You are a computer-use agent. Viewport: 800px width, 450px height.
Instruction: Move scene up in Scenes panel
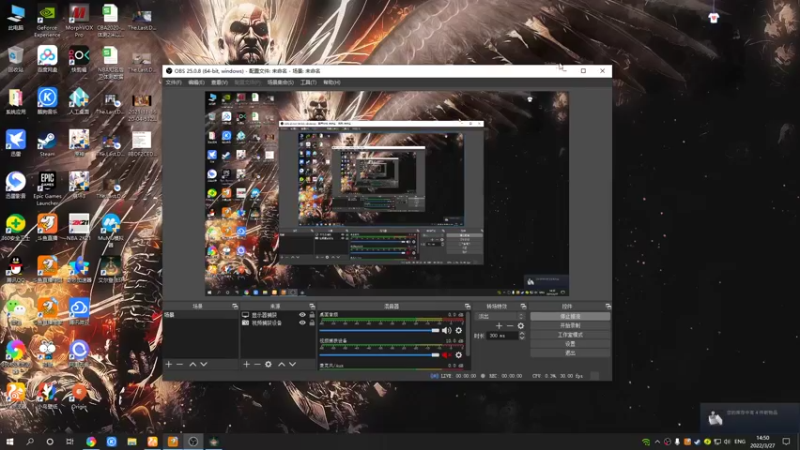point(193,364)
